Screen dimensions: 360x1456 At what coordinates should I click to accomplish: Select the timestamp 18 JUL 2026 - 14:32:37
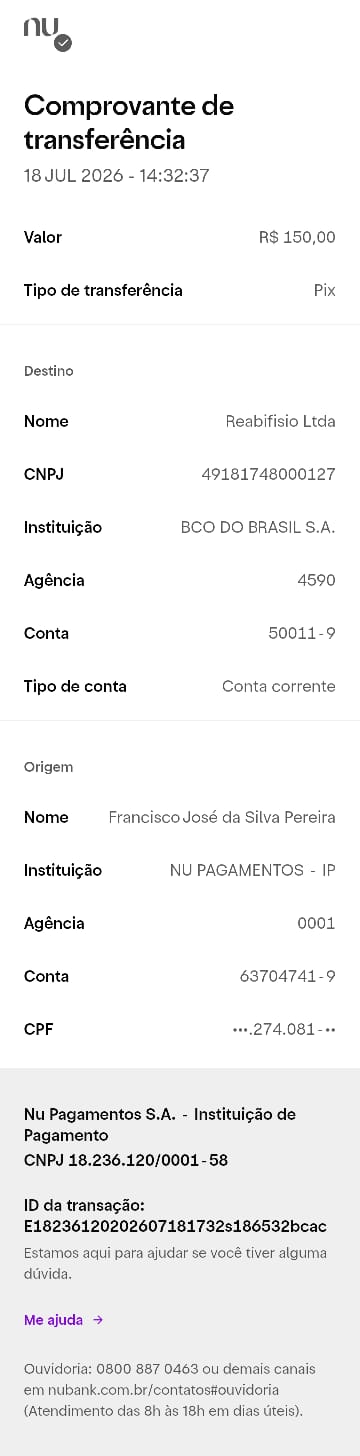pyautogui.click(x=116, y=175)
